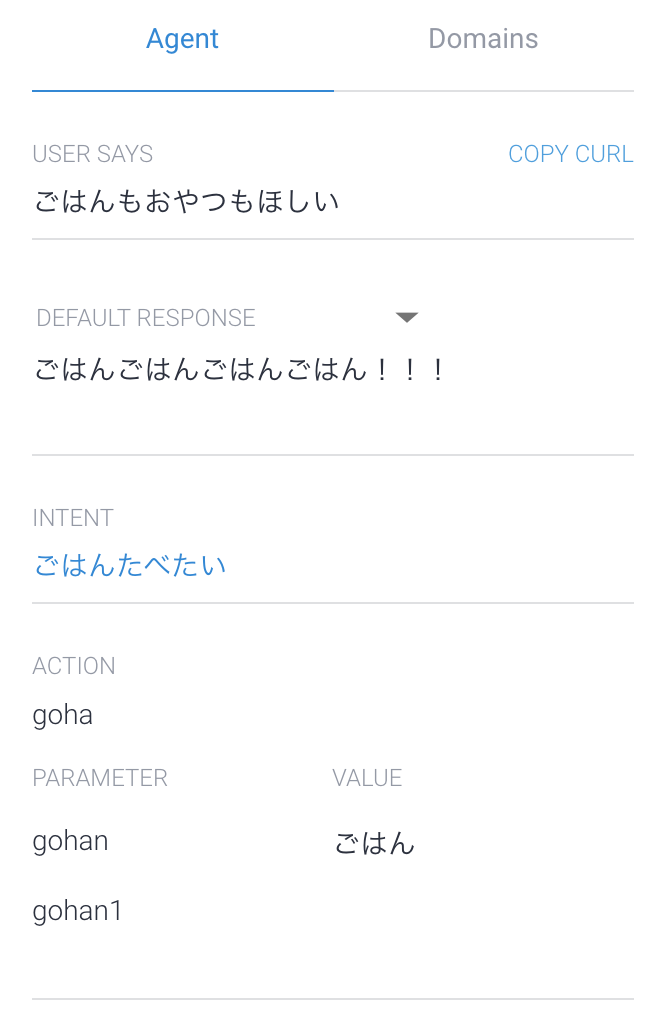Click the COPY CURL link

click(x=571, y=154)
